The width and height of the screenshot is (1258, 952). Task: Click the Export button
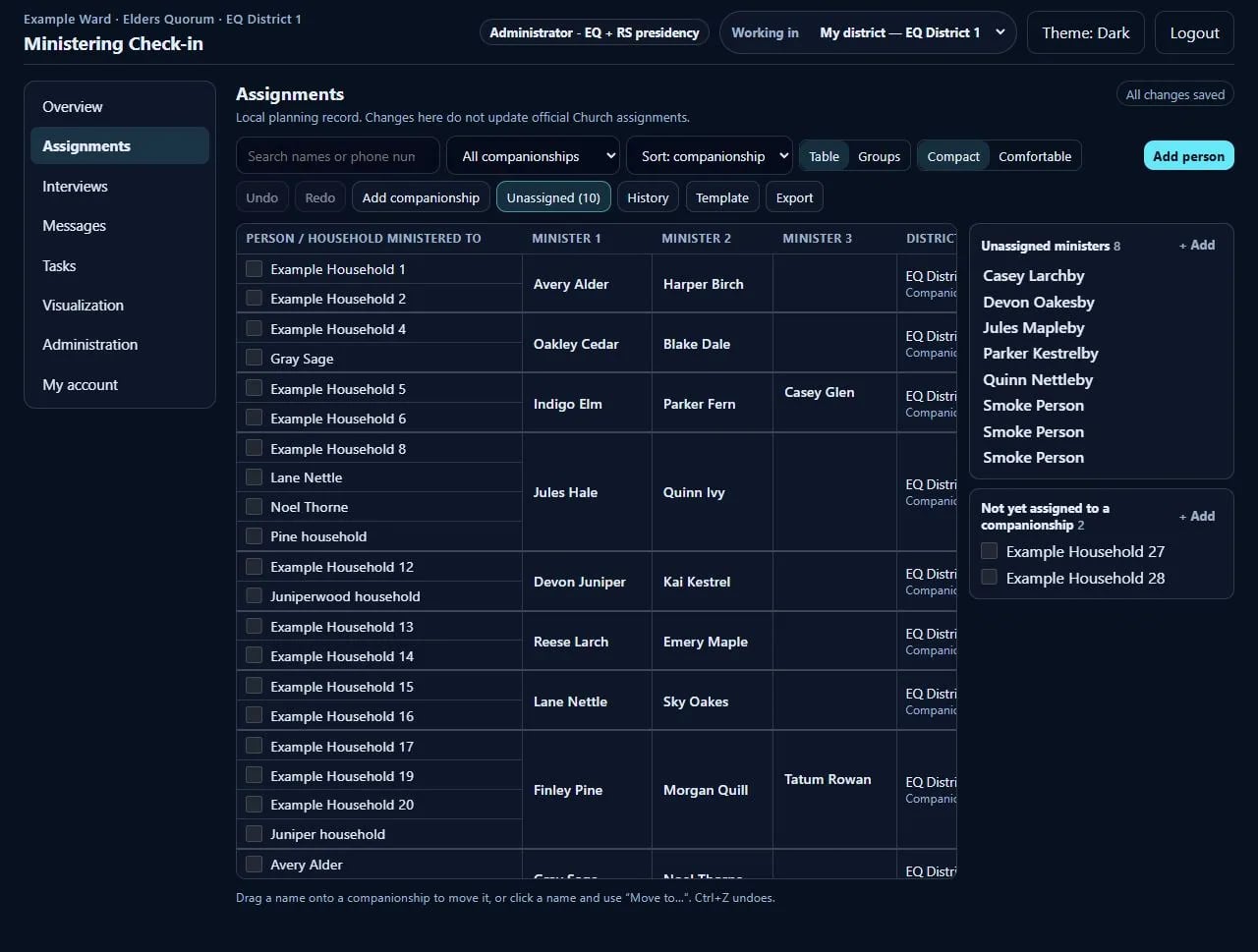(x=794, y=197)
